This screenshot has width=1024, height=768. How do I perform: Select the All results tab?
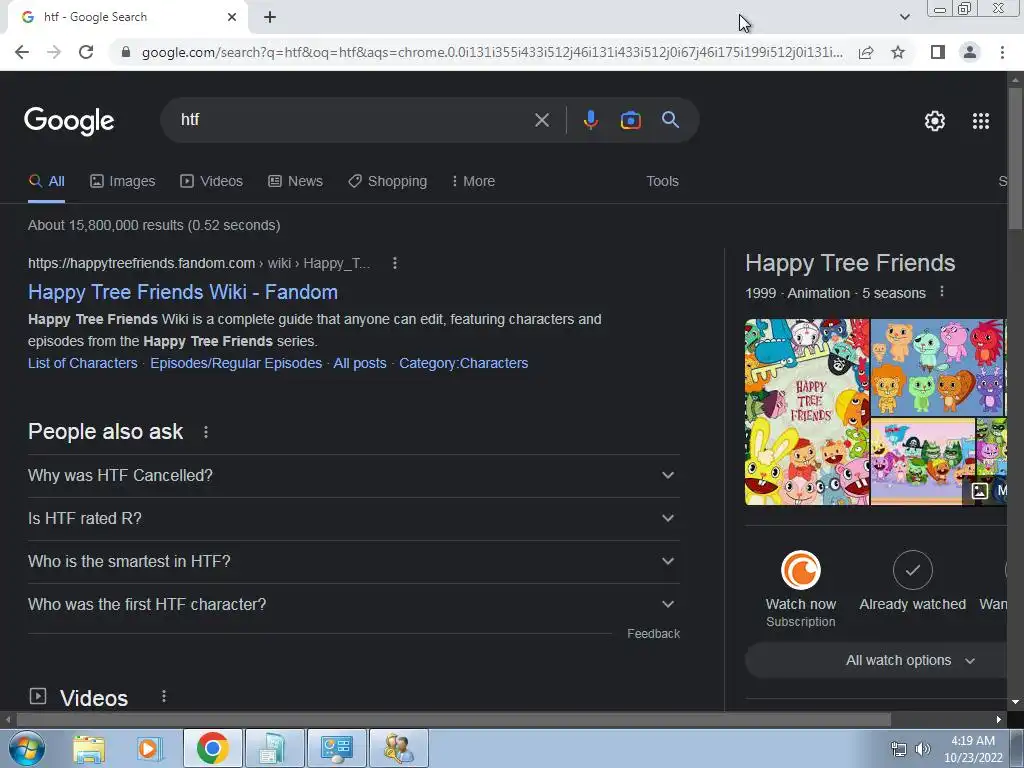click(46, 182)
